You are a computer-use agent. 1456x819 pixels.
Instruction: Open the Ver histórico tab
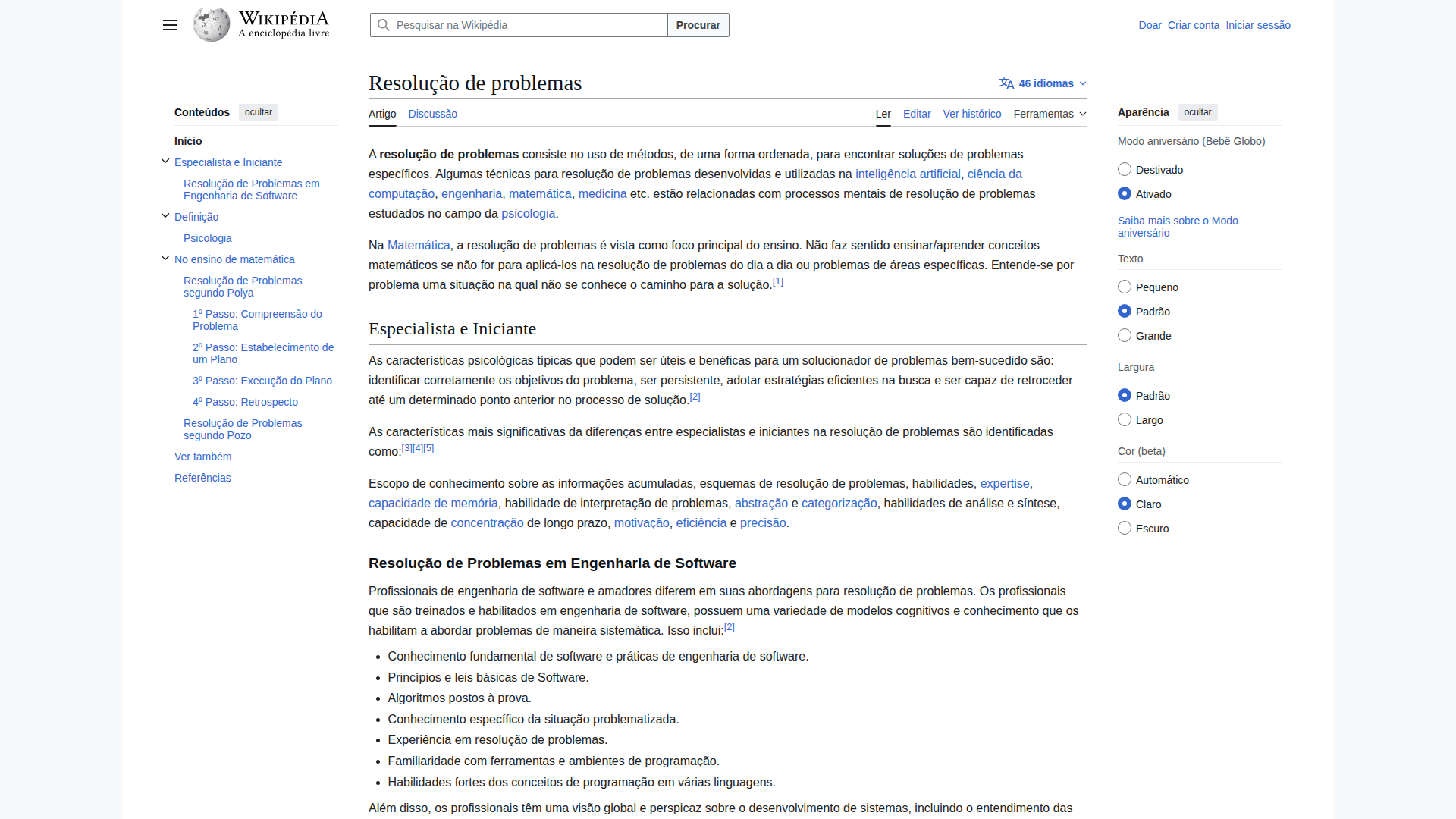click(x=971, y=114)
